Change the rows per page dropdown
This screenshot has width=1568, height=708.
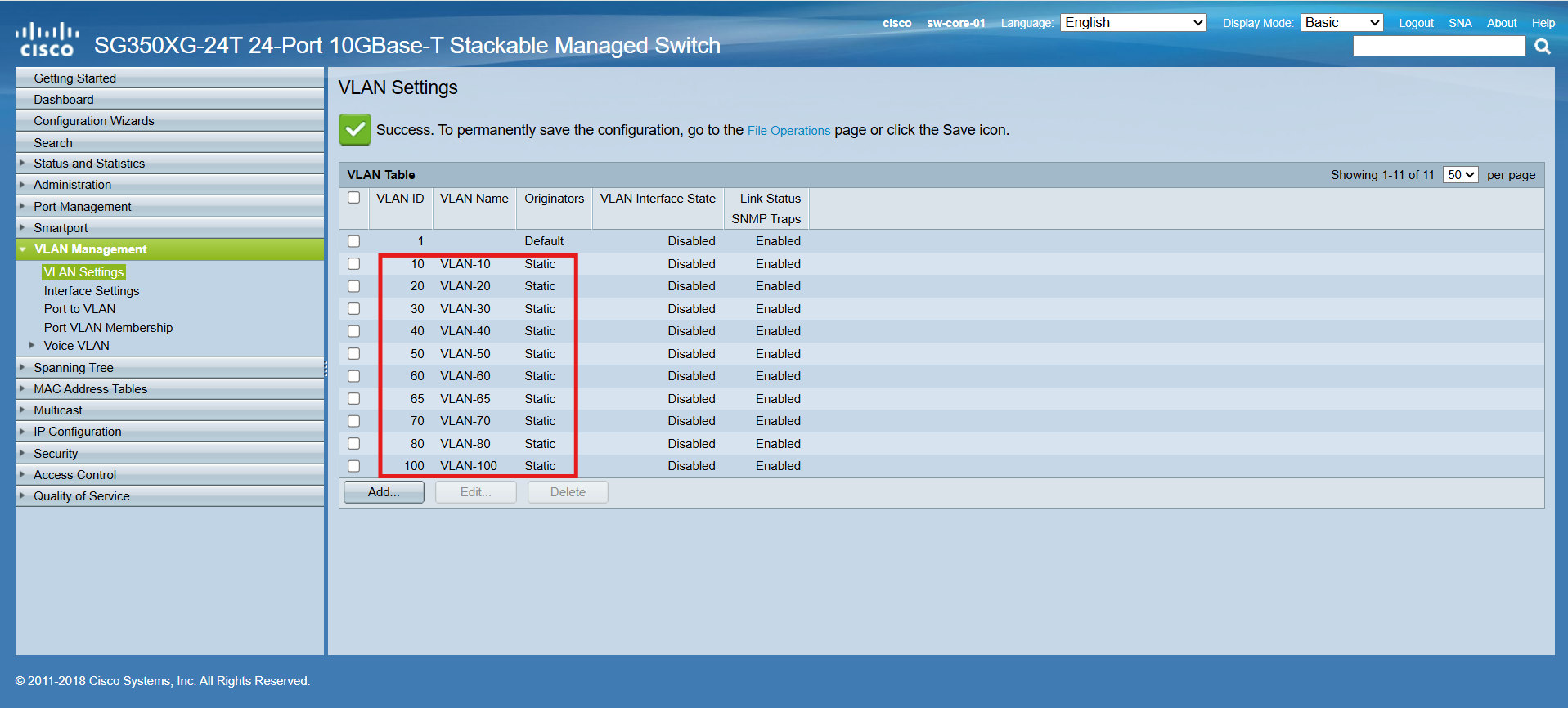(1460, 175)
